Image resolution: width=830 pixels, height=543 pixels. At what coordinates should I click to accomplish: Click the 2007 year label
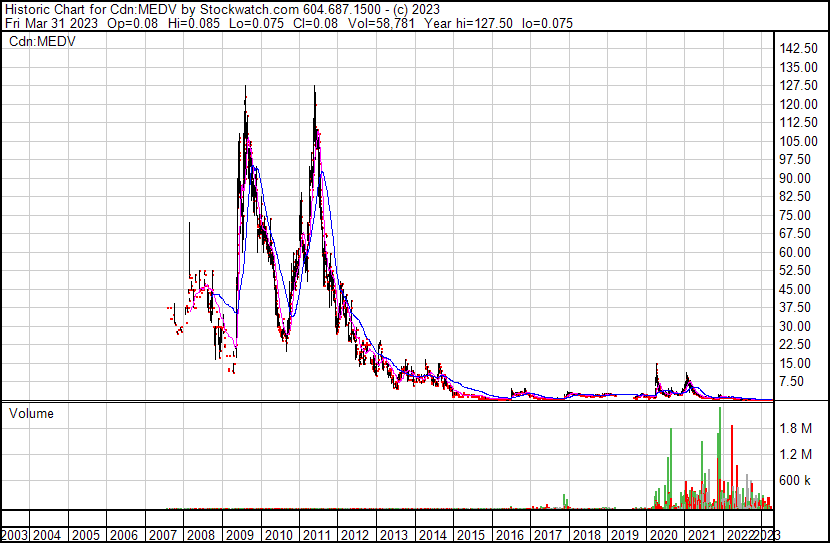(161, 534)
